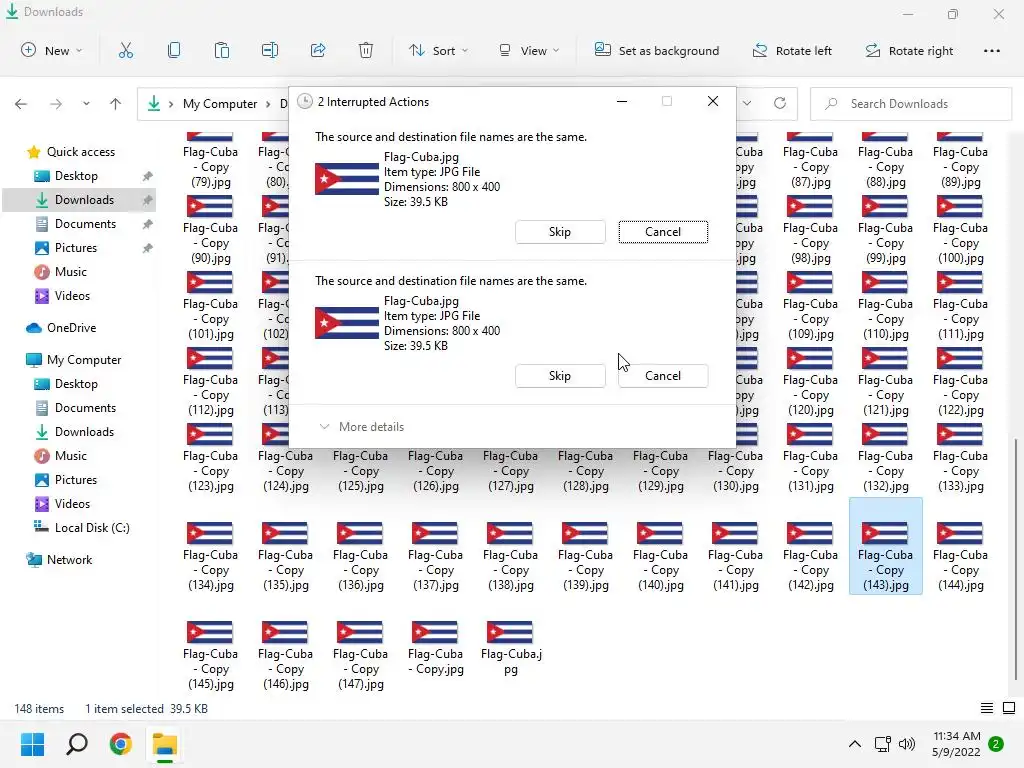Open Desktop under My Computer
Screen dimensions: 1024x768
pos(76,384)
